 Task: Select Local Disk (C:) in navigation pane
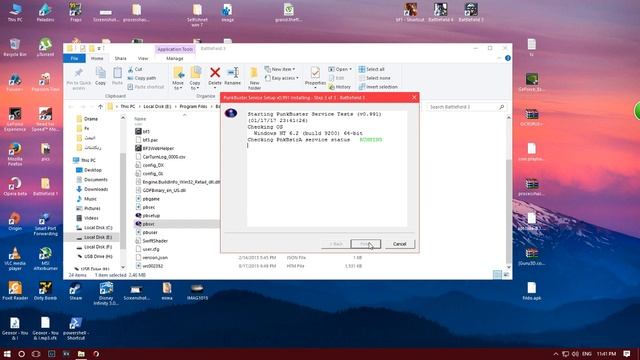point(98,228)
